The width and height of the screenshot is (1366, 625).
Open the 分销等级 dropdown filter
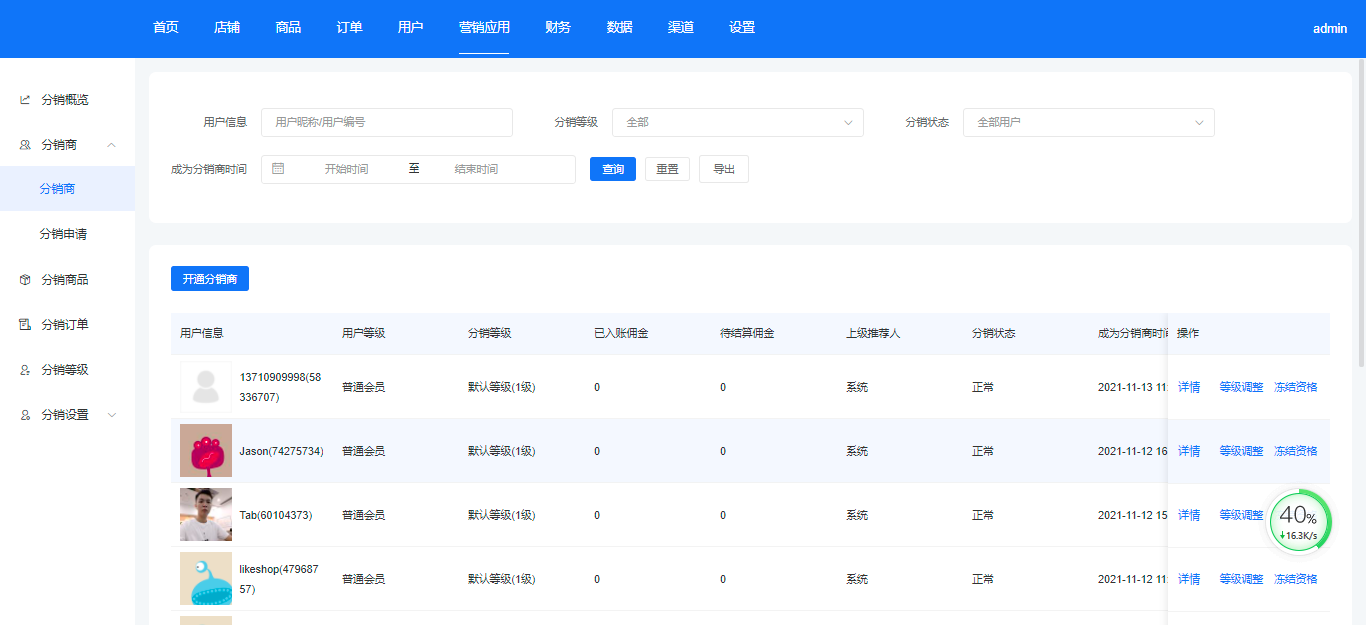click(737, 122)
